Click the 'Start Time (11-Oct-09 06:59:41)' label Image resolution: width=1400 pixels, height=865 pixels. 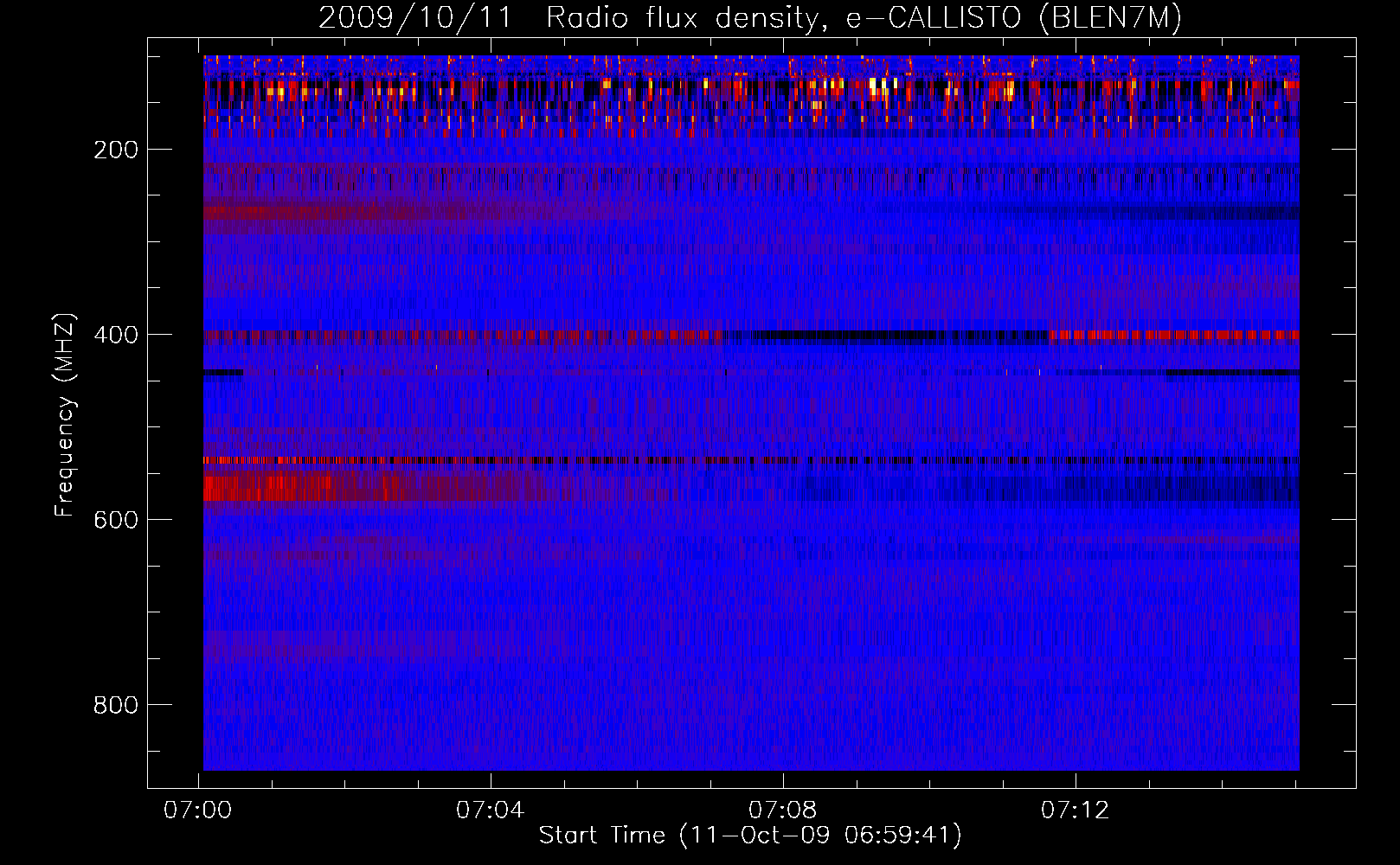point(750,836)
